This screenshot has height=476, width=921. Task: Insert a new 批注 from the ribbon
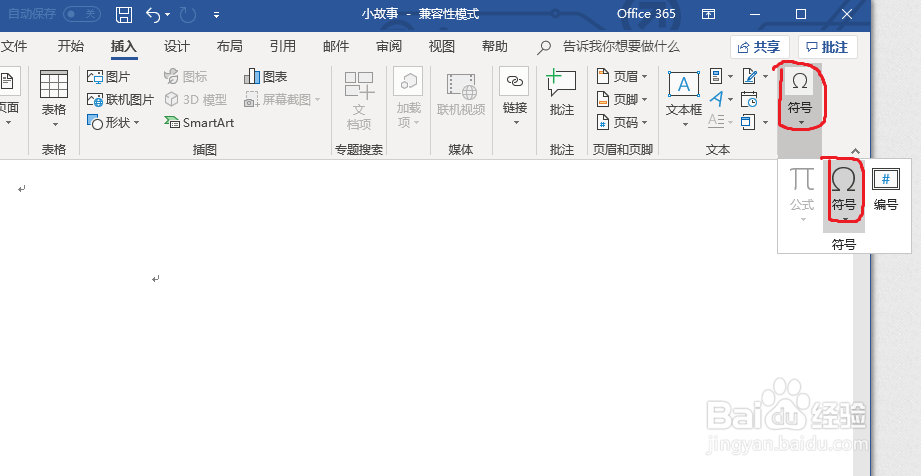562,93
